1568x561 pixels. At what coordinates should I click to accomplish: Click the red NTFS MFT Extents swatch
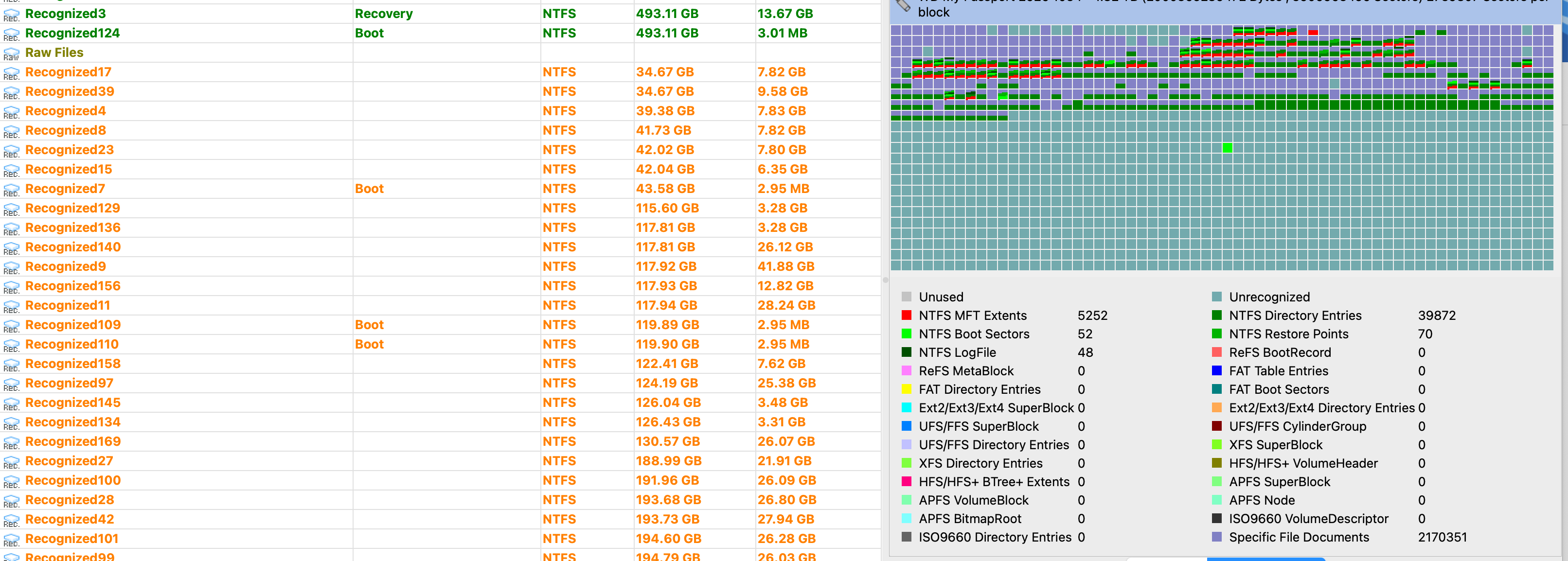point(907,315)
